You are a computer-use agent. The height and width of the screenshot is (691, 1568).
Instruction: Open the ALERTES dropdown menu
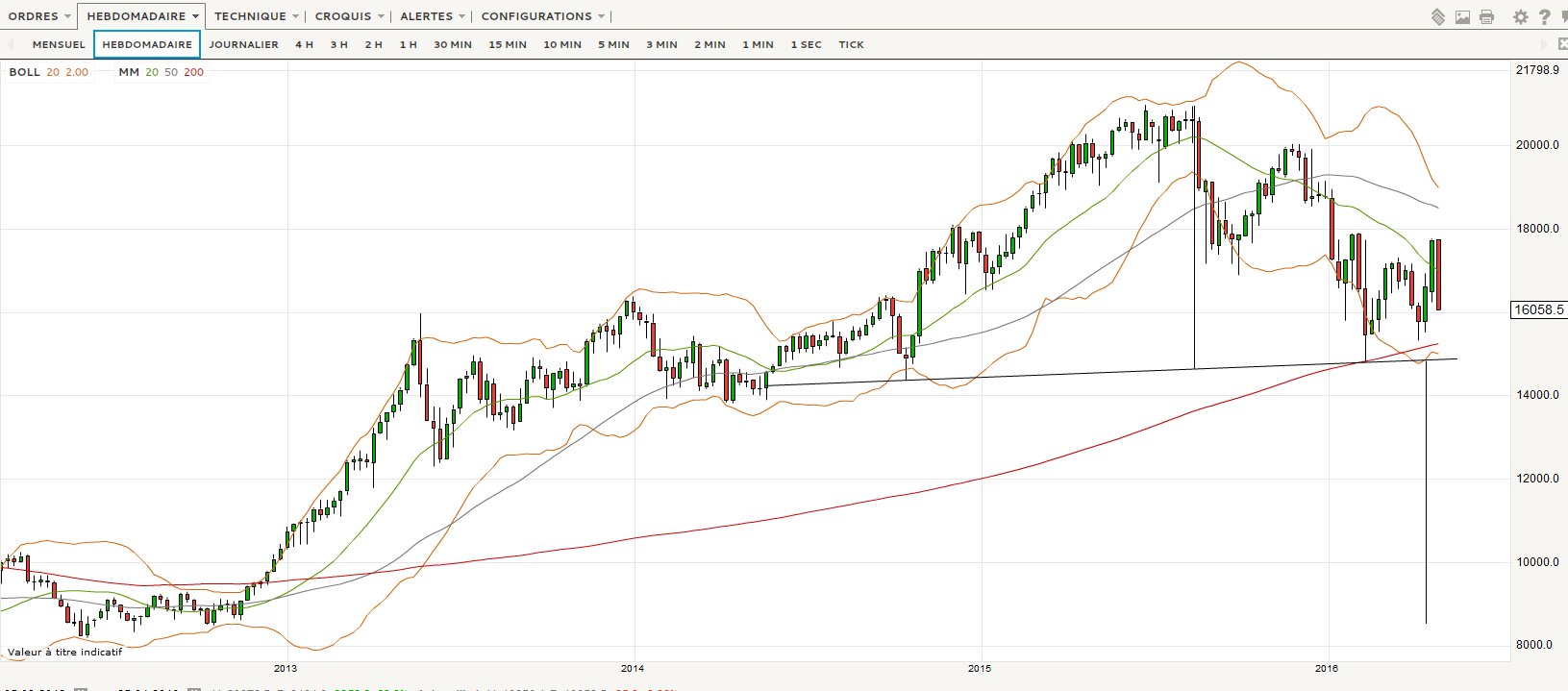point(433,16)
